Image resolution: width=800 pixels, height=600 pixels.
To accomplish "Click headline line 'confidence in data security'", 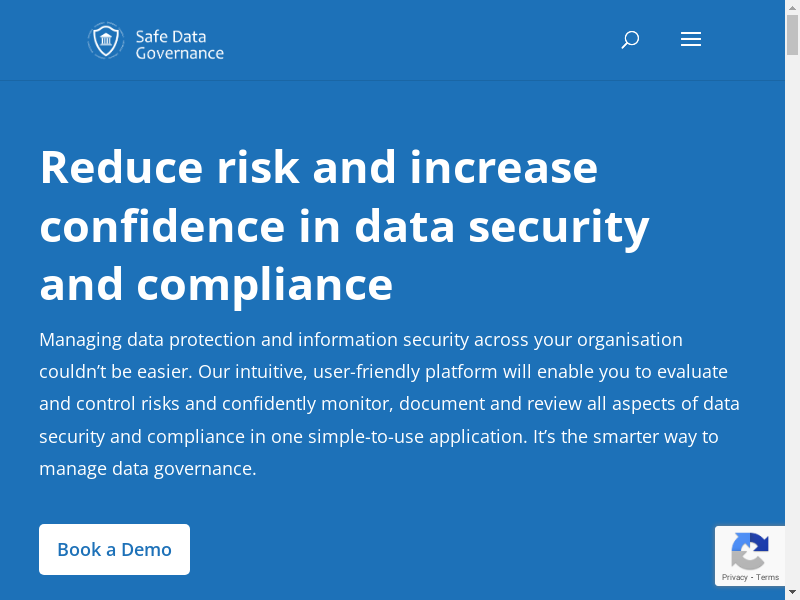I will pos(344,225).
